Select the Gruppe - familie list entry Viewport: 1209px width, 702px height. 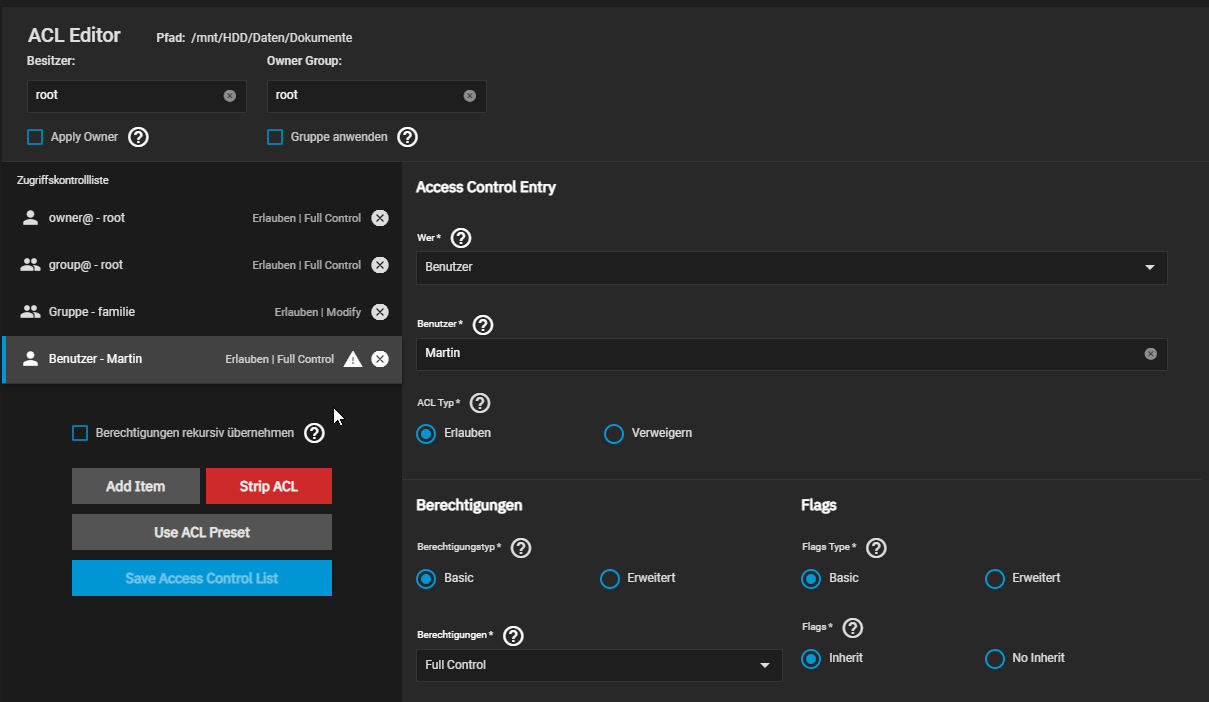click(x=202, y=312)
